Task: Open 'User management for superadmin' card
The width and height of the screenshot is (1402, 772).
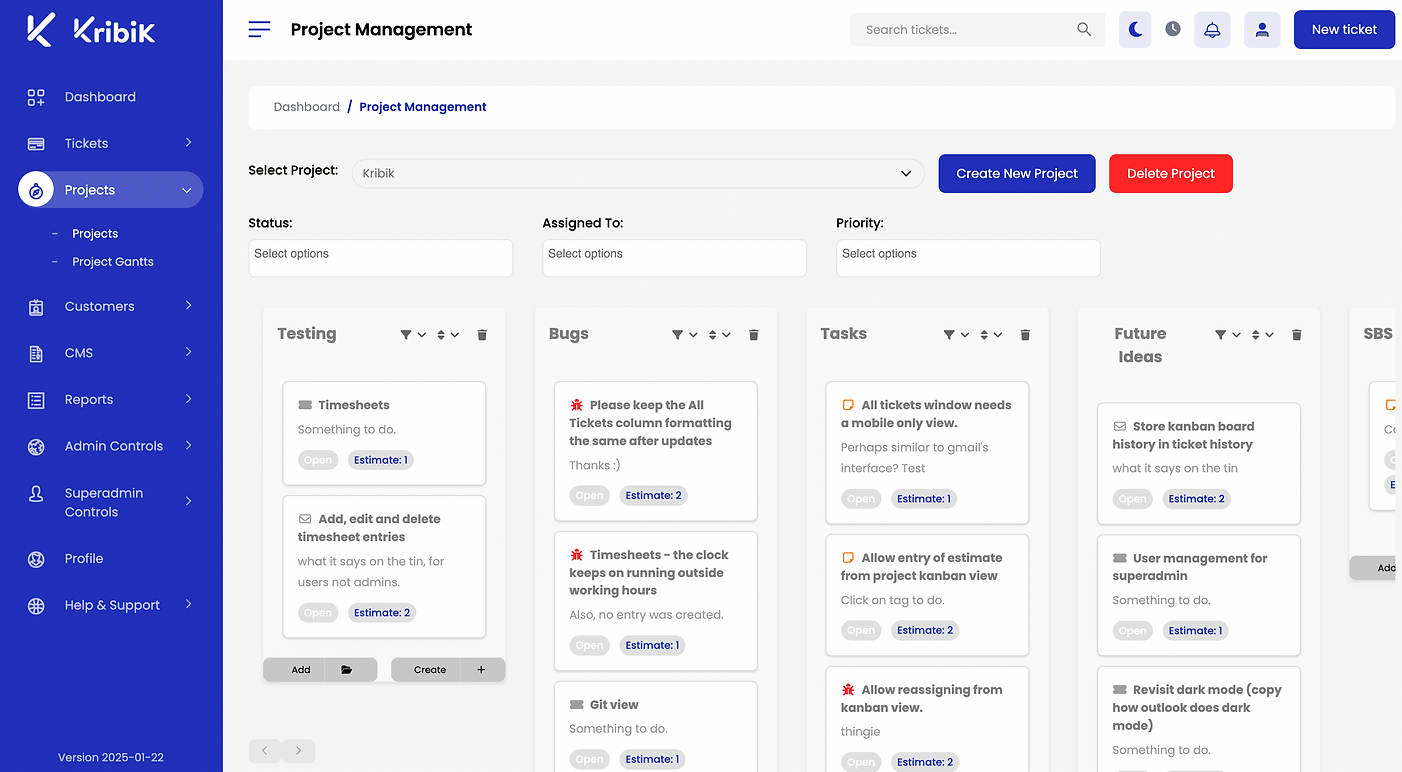Action: pos(1199,595)
